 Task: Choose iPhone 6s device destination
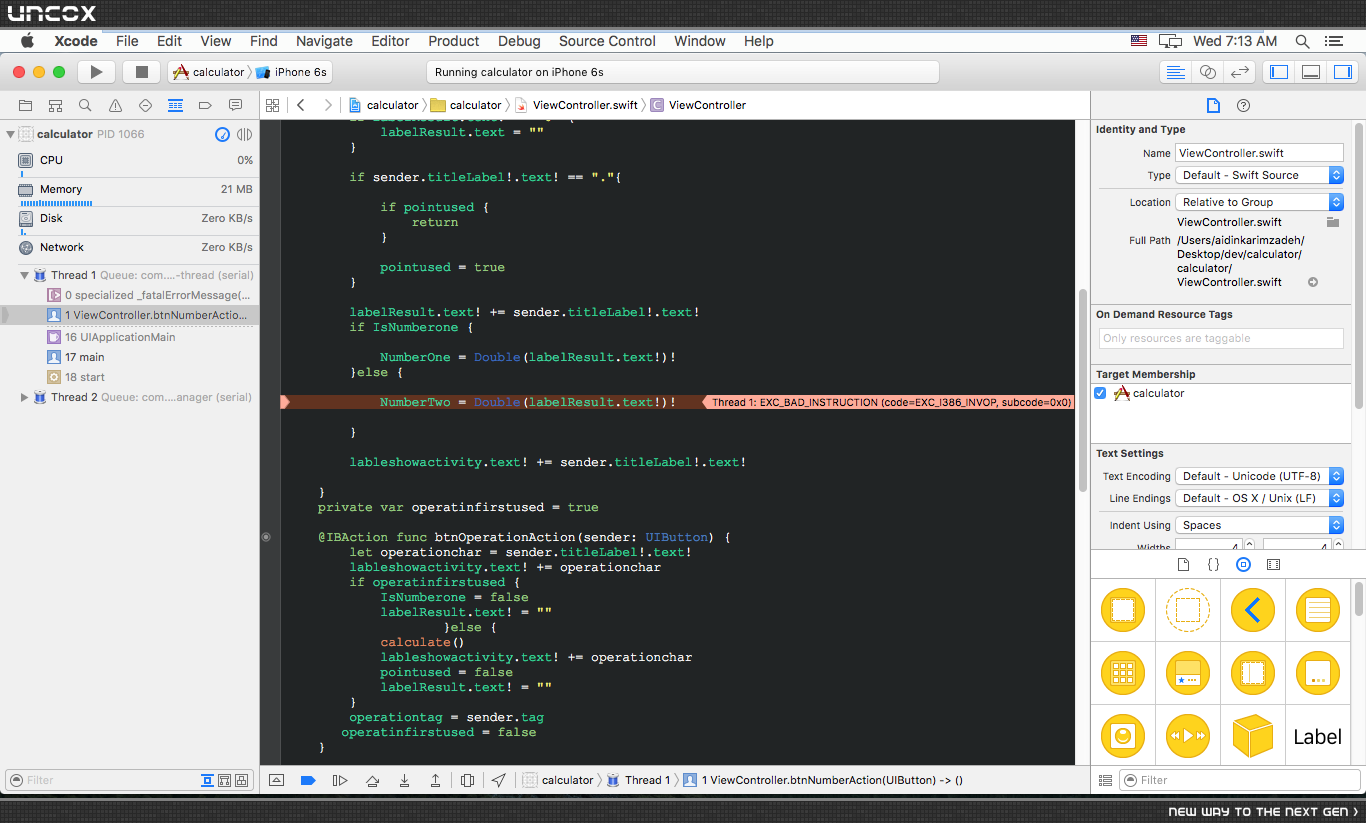[x=292, y=72]
